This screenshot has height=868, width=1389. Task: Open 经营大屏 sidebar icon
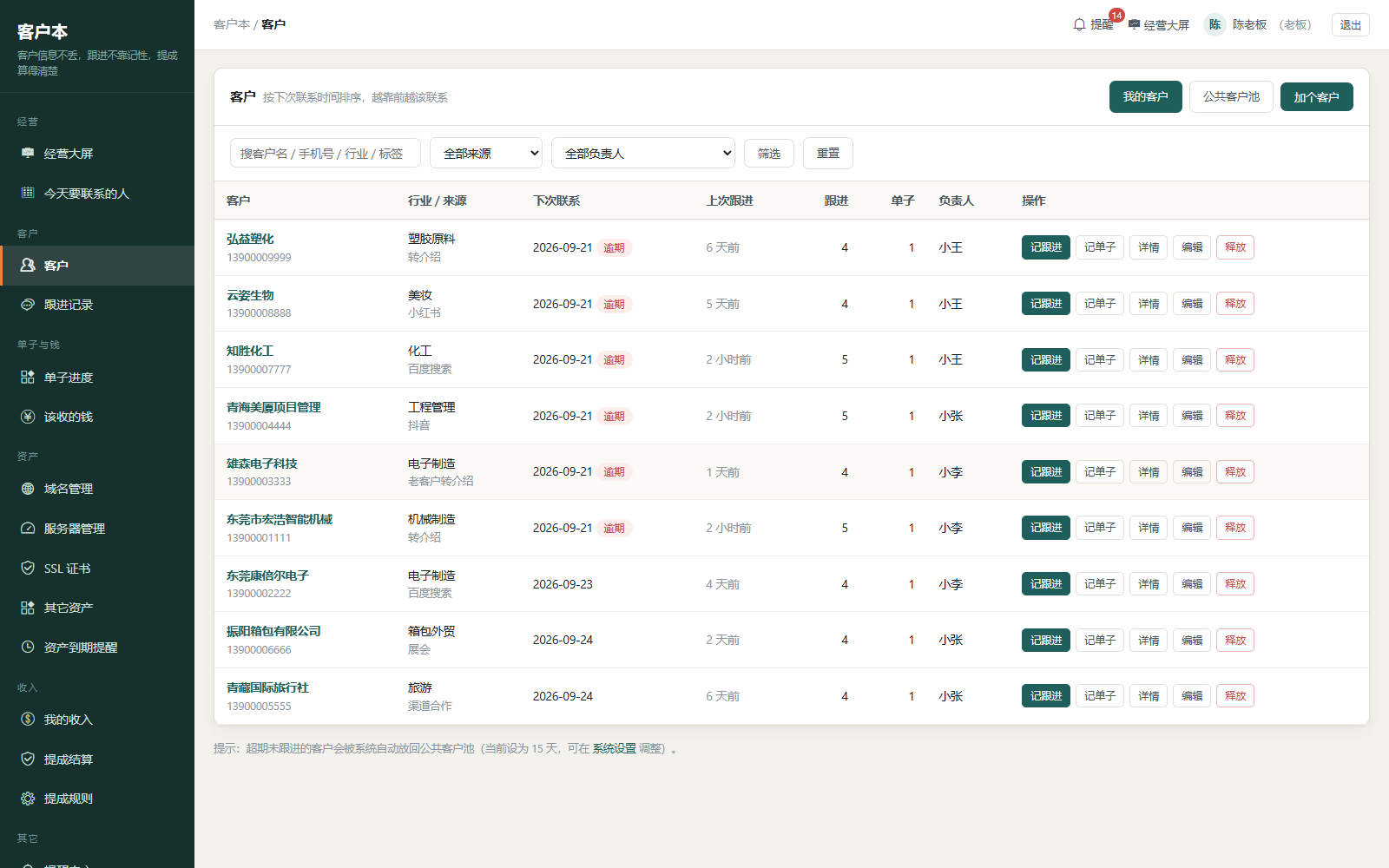28,154
